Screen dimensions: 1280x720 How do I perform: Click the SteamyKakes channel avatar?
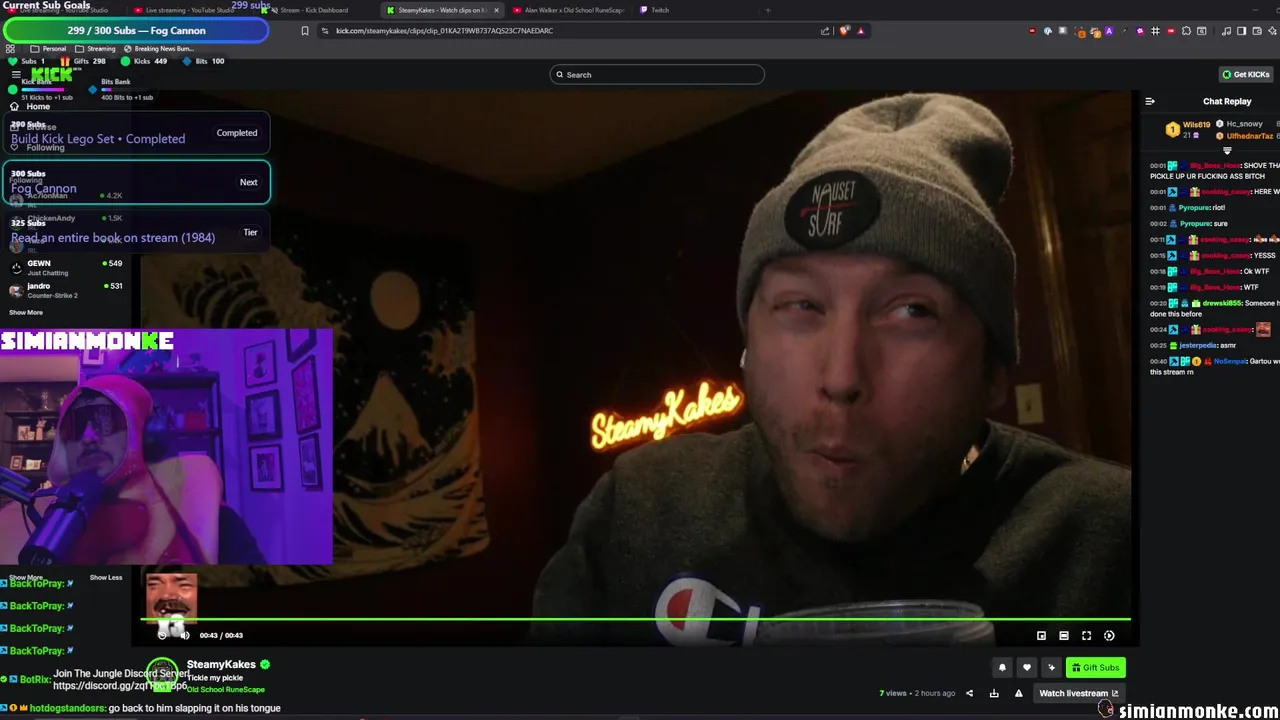click(163, 675)
